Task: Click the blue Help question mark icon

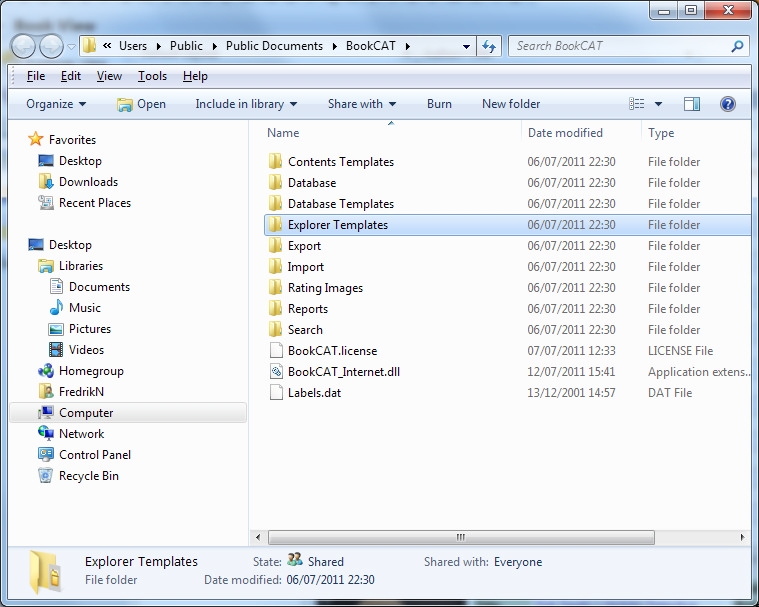Action: pyautogui.click(x=728, y=104)
